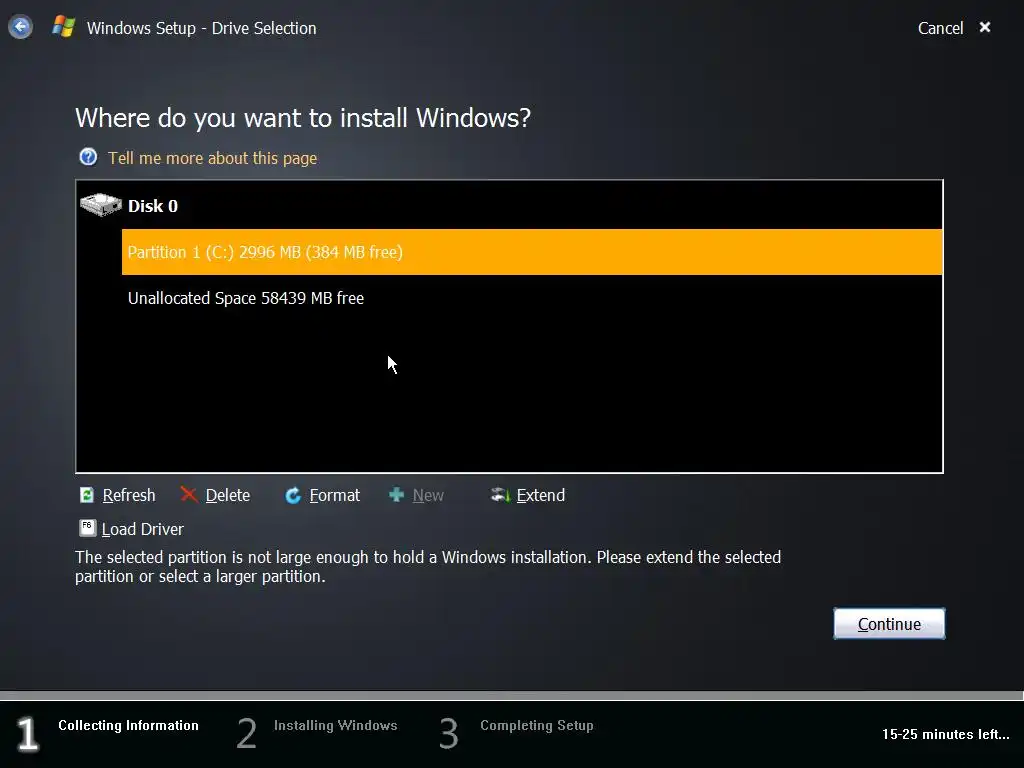Click the red X Delete icon
Viewport: 1024px width, 768px height.
[x=189, y=494]
